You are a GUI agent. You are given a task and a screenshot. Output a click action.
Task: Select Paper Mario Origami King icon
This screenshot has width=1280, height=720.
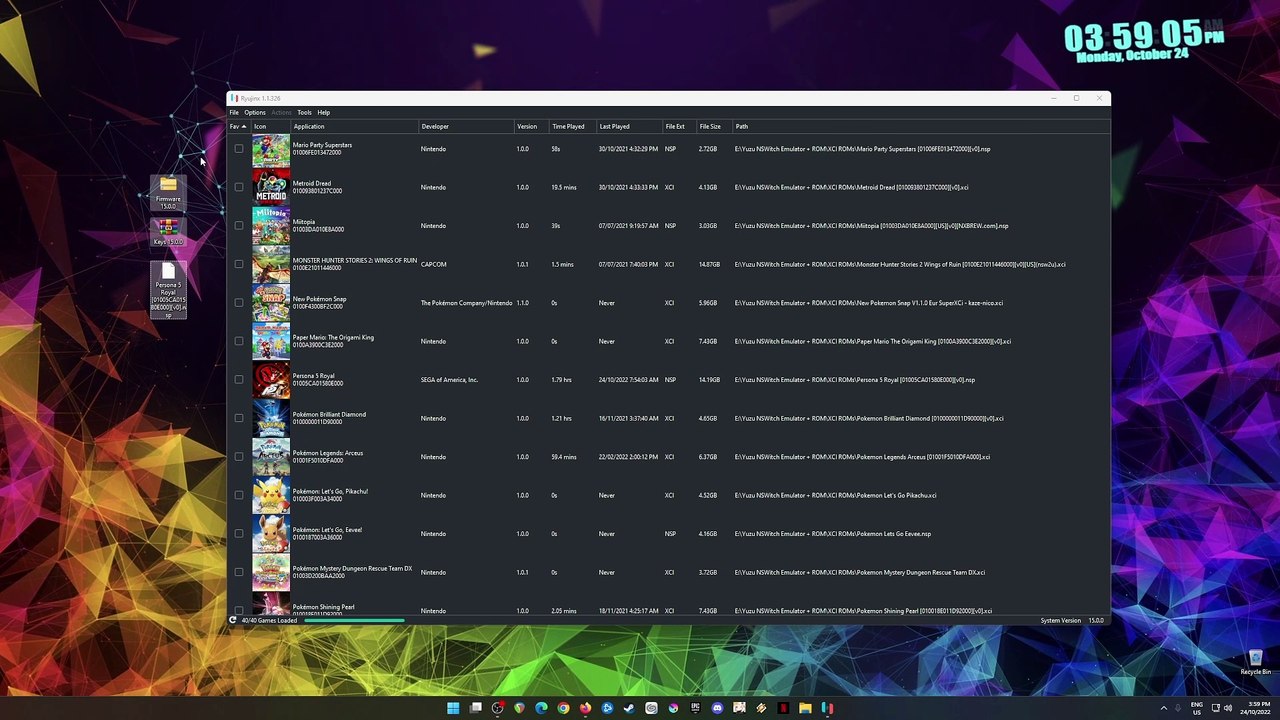[x=271, y=341]
